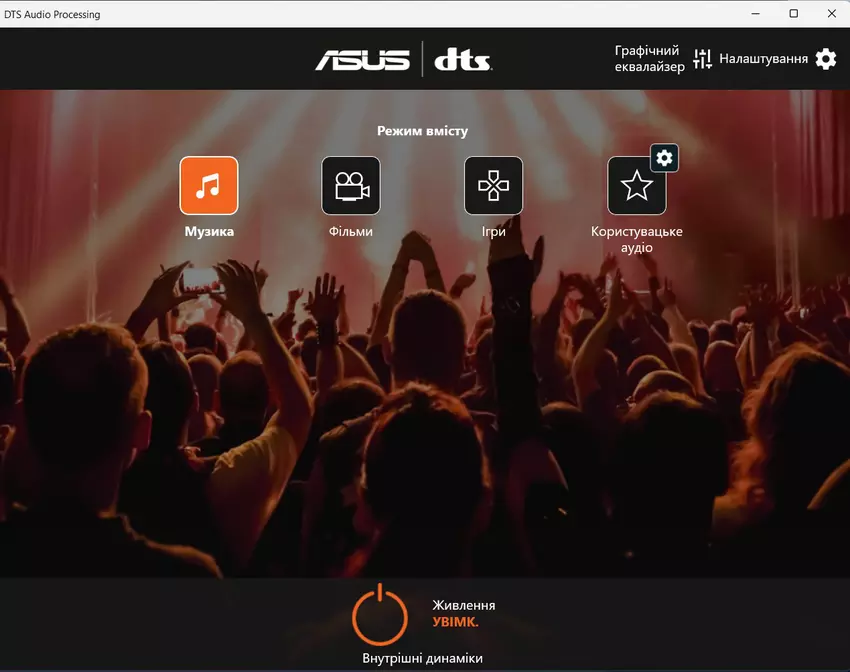
Task: Click the Налаштування text label
Action: point(763,59)
